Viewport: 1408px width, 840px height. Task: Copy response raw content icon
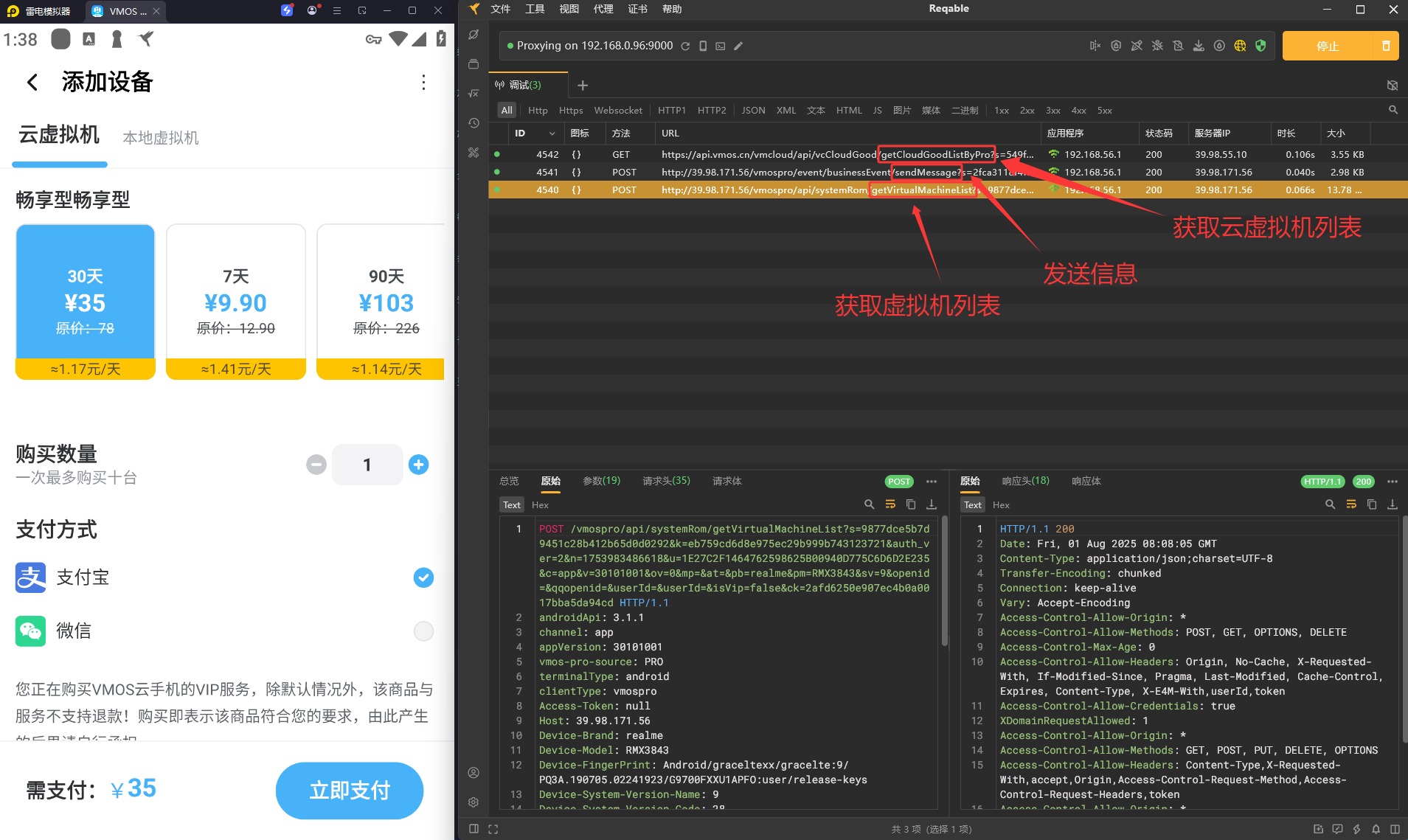click(1372, 504)
